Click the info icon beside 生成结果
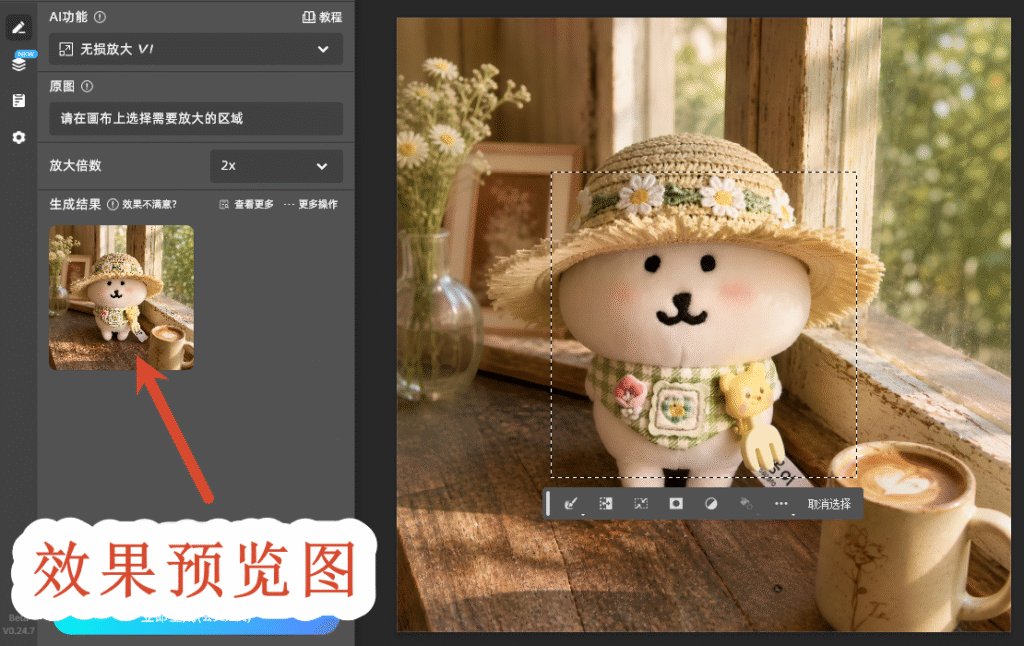This screenshot has width=1024, height=646. pos(112,204)
